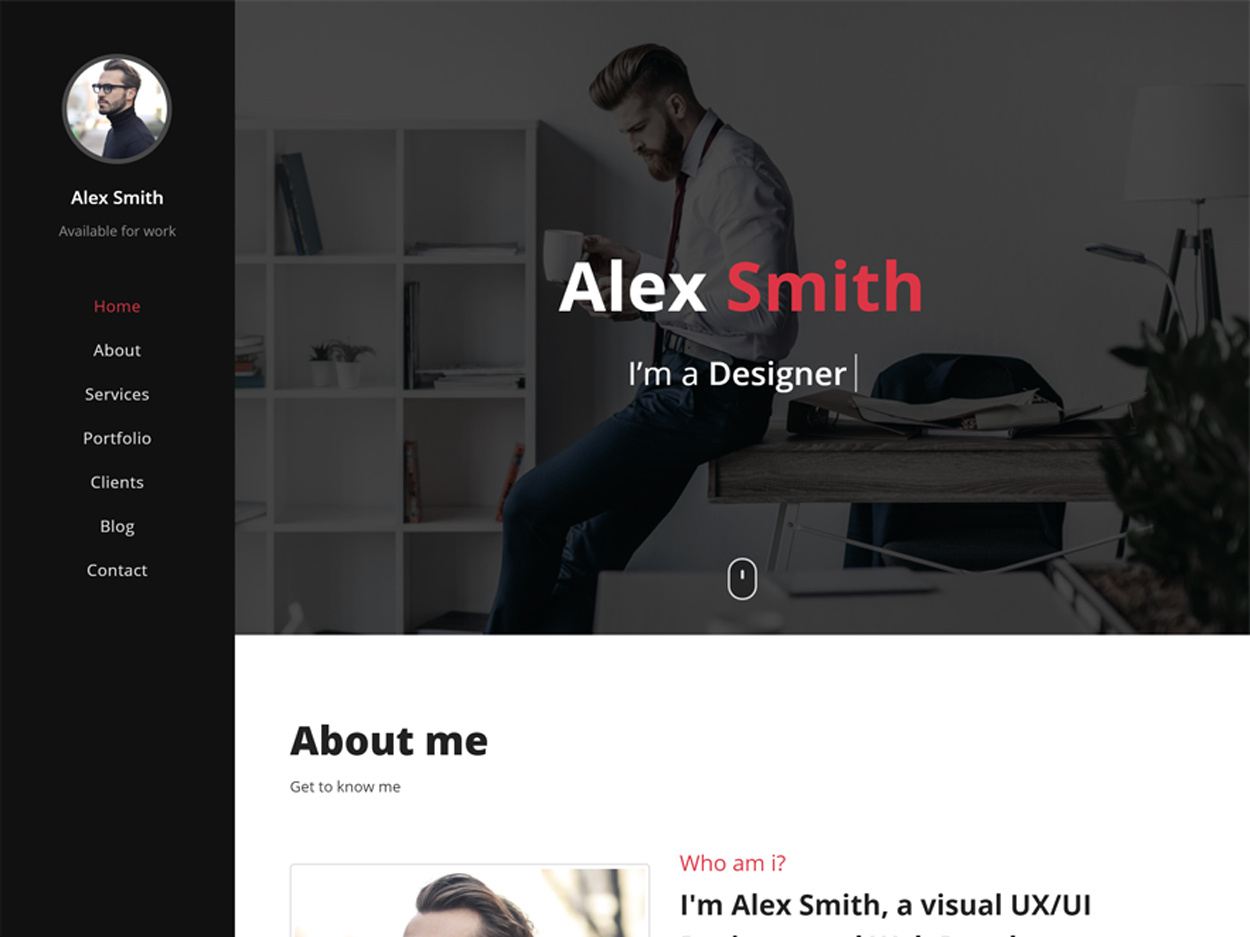Click the portrait photo in About section
The height and width of the screenshot is (937, 1250).
[x=470, y=901]
